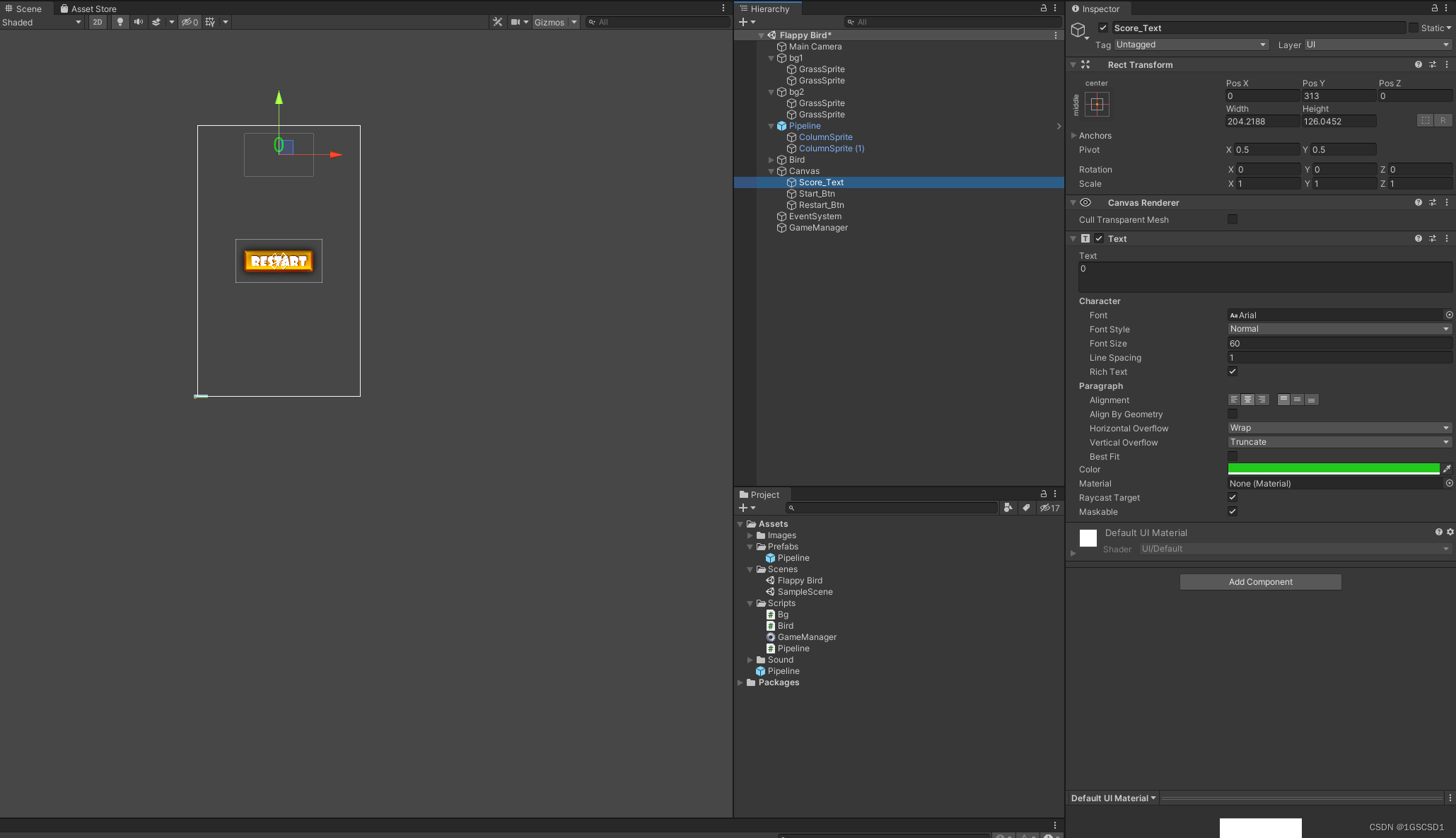Viewport: 1456px width, 838px height.
Task: Uncheck the Raycast Target checkbox
Action: click(1233, 497)
